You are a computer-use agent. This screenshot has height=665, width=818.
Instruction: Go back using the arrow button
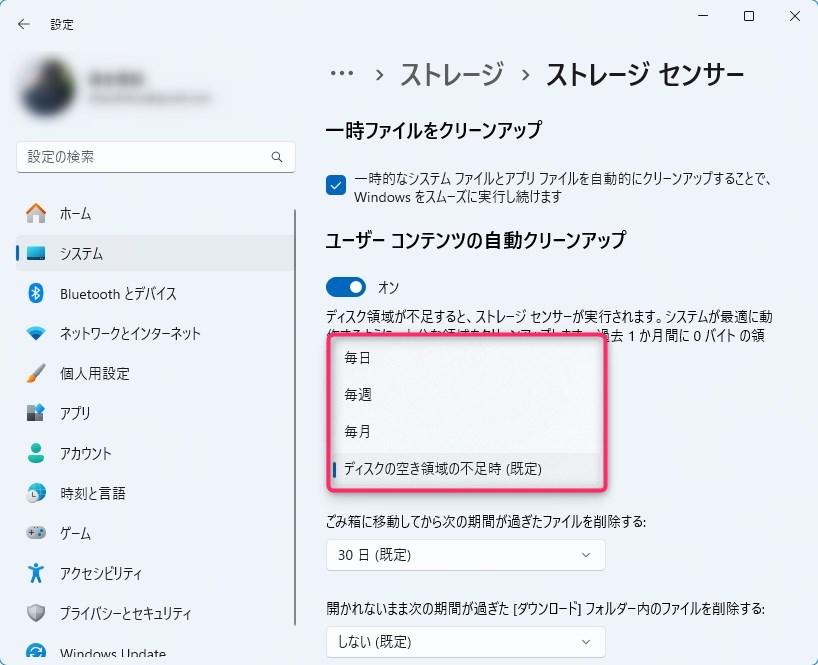(x=24, y=24)
